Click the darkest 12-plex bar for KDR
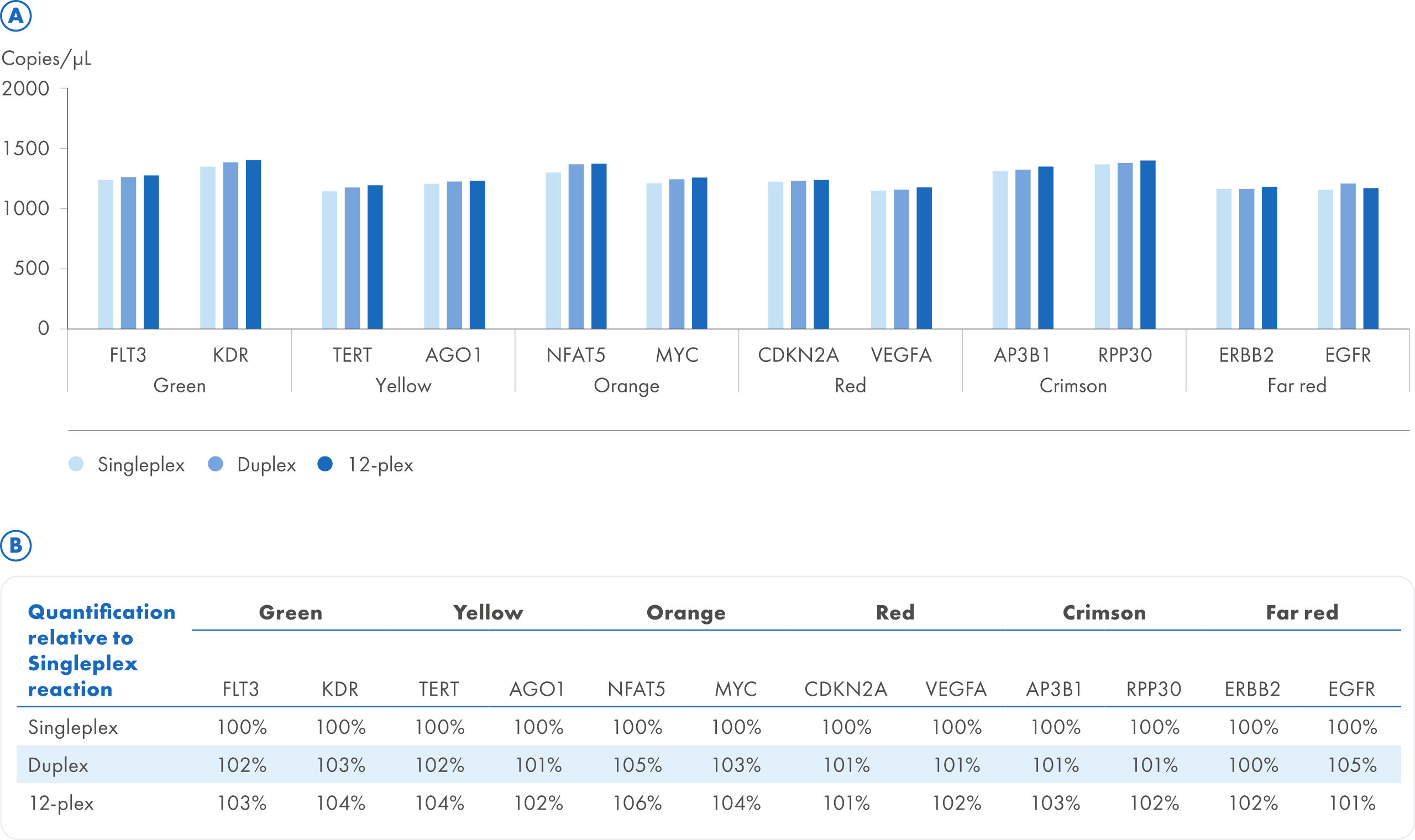1415x840 pixels. tap(253, 244)
